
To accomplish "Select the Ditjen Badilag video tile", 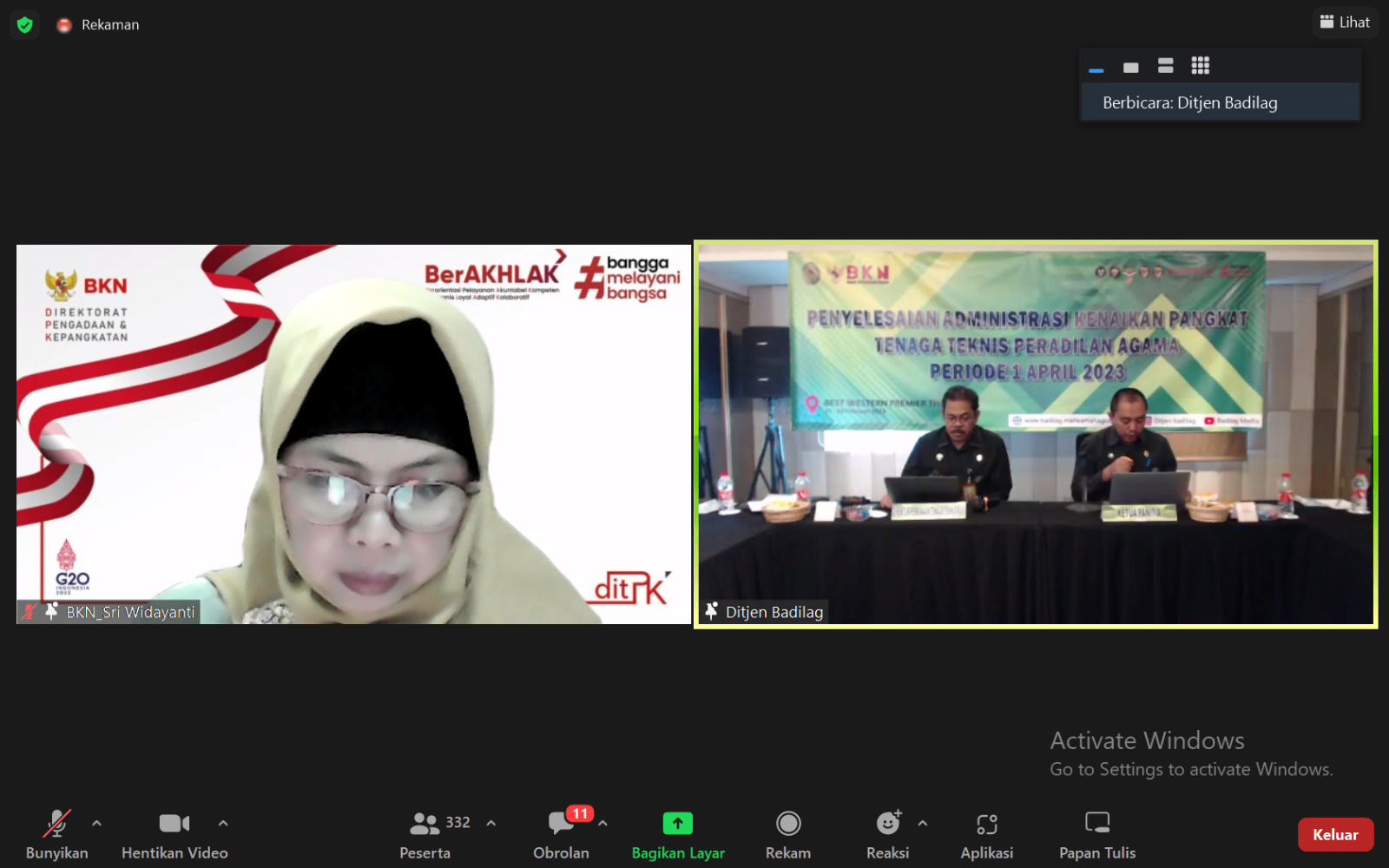I will (x=1035, y=434).
